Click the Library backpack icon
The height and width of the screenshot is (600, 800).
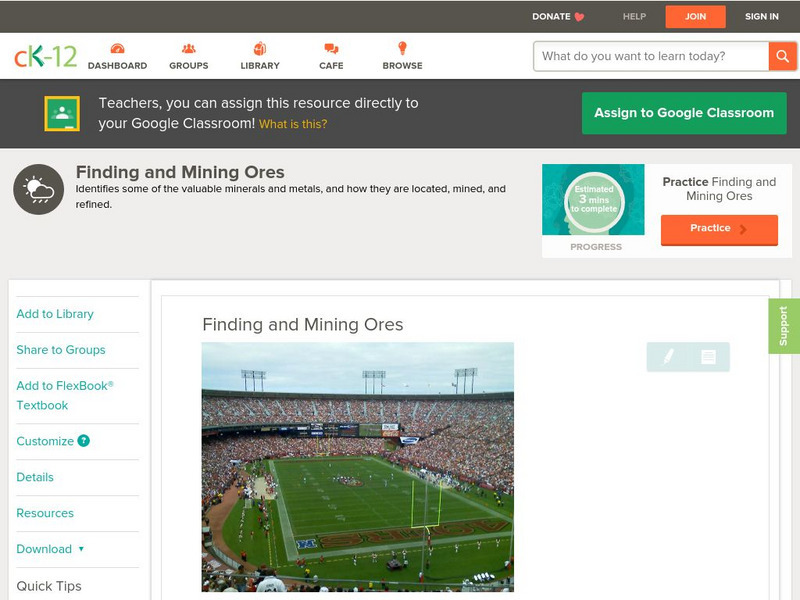click(260, 48)
